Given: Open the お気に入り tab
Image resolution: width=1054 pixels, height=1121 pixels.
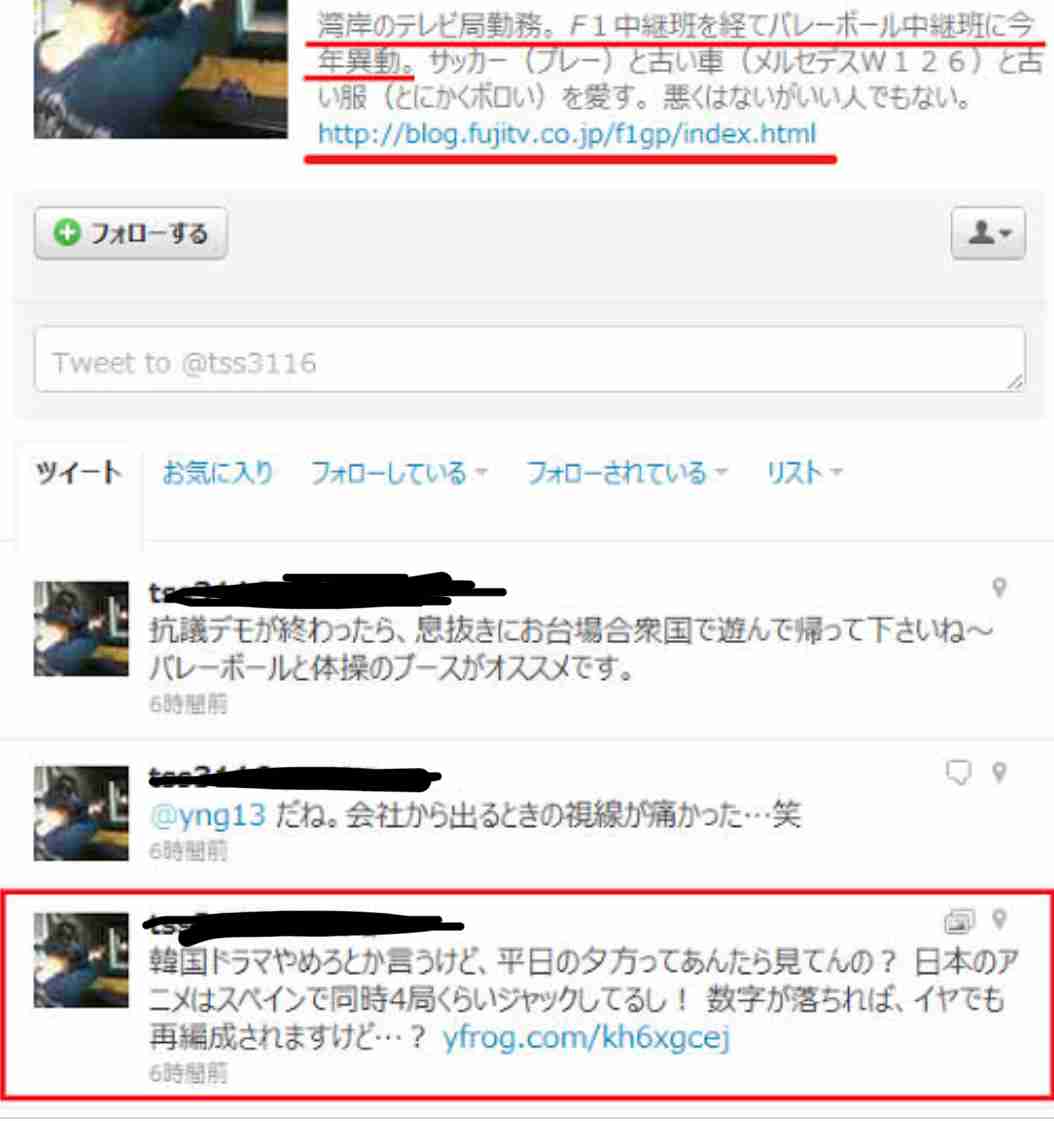Looking at the screenshot, I should click(x=218, y=473).
